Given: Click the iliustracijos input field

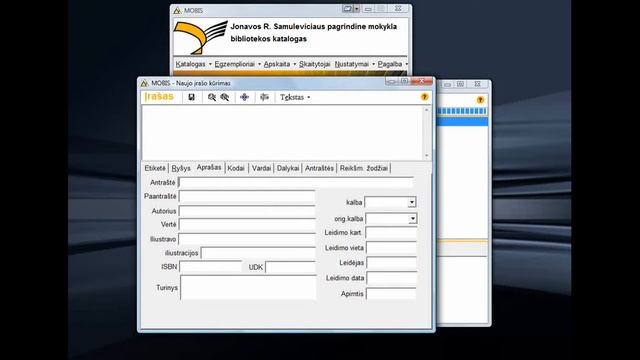Looking at the screenshot, I should coord(258,253).
